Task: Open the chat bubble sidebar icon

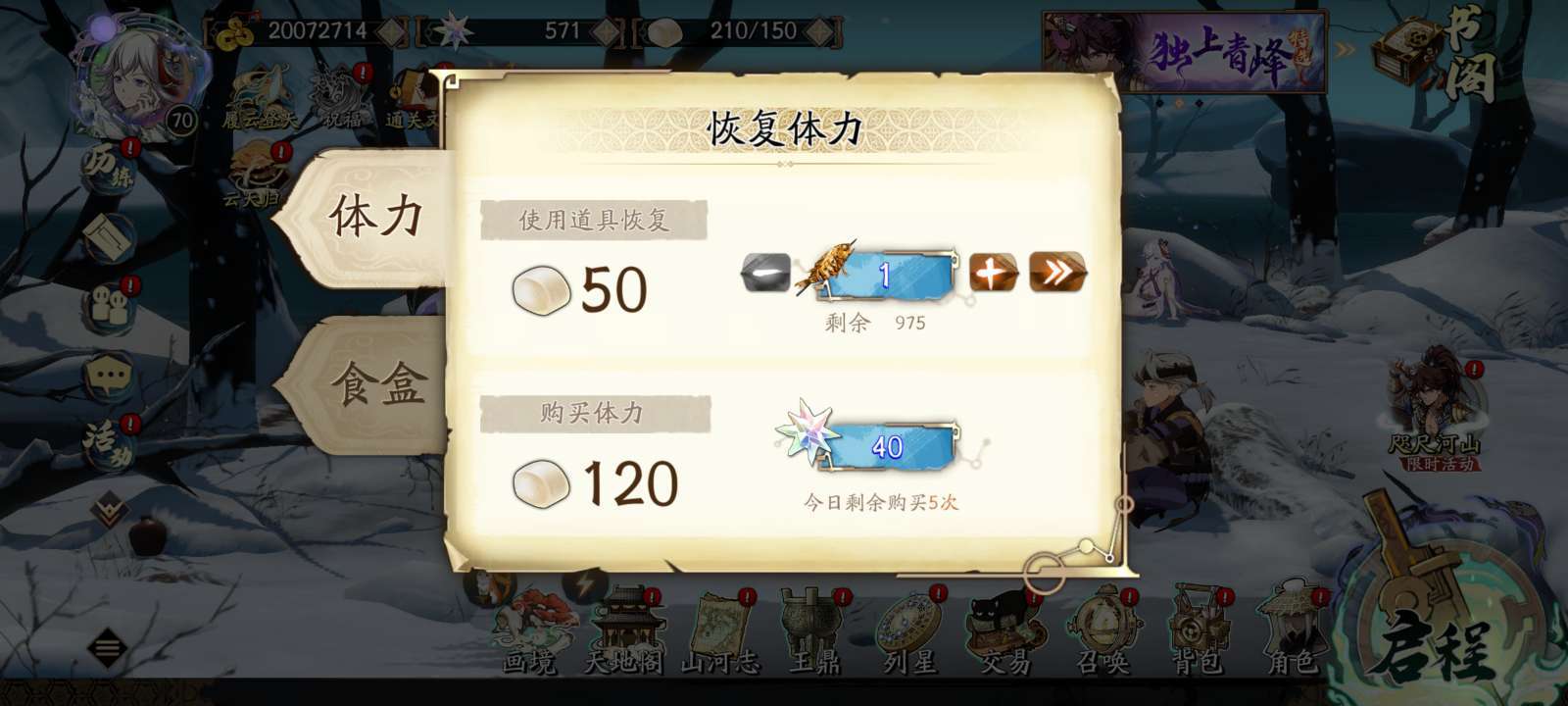Action: click(x=109, y=377)
